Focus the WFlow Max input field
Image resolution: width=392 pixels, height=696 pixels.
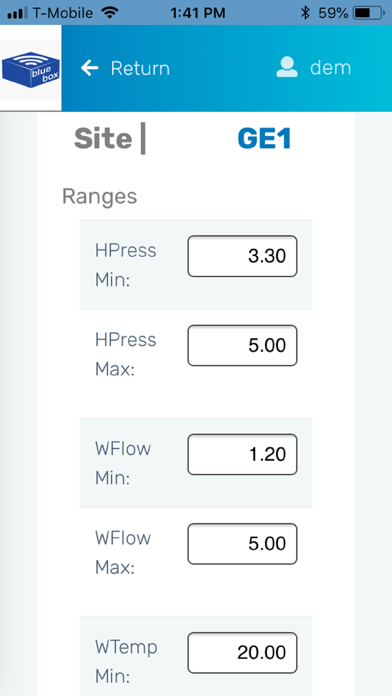click(x=242, y=544)
